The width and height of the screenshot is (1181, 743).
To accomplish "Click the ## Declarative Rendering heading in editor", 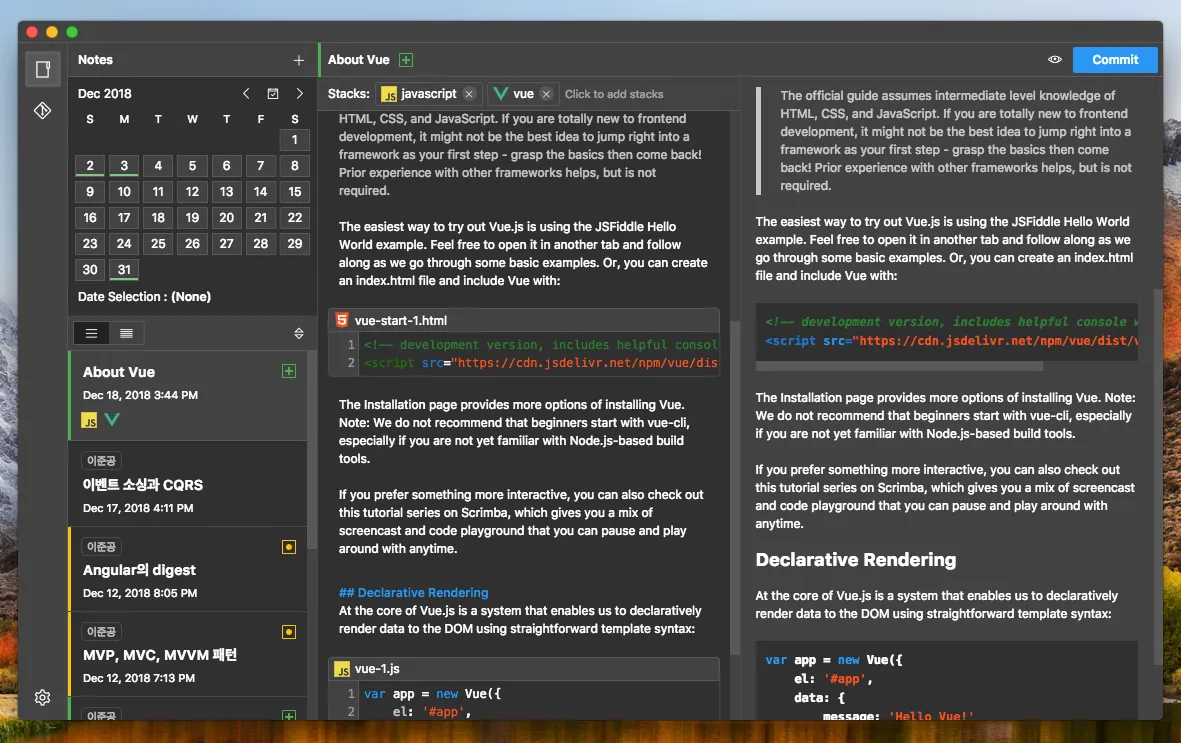I will coord(414,593).
